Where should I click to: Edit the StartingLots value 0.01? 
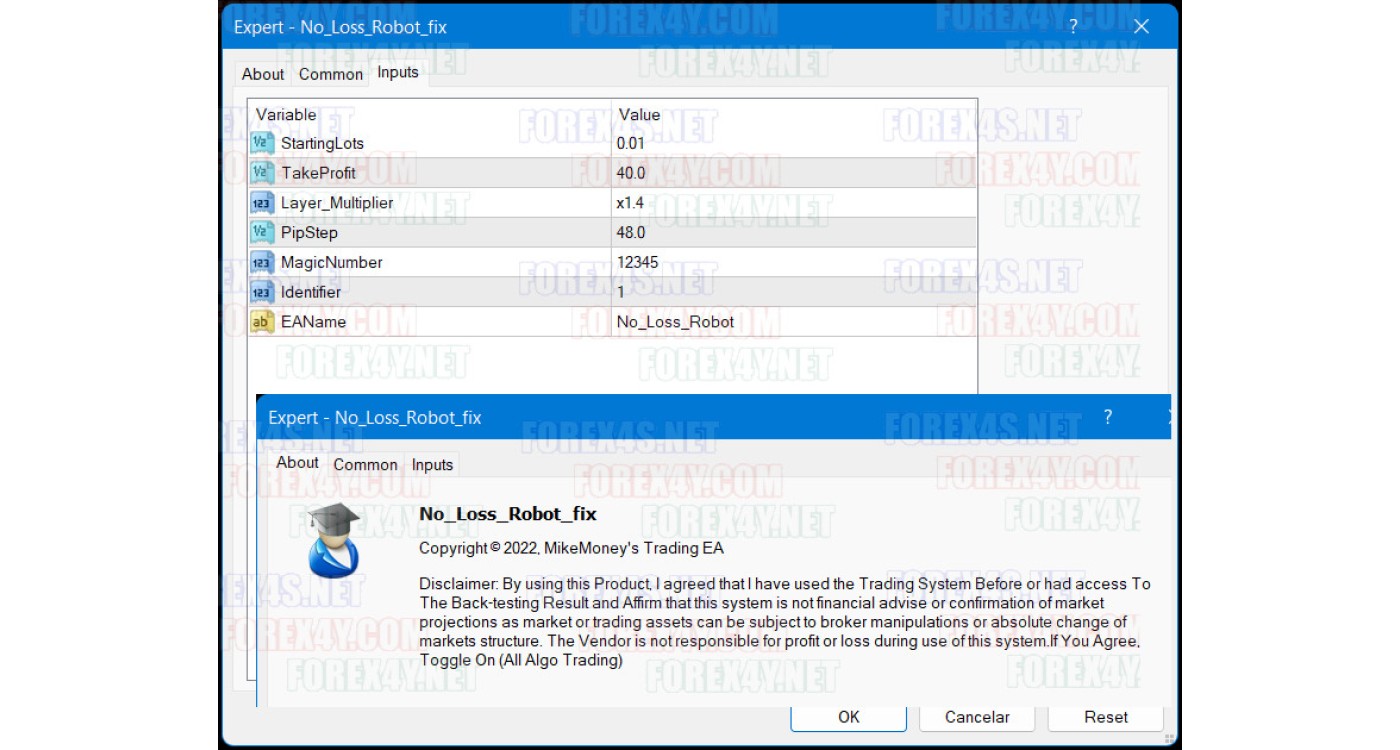tap(631, 143)
